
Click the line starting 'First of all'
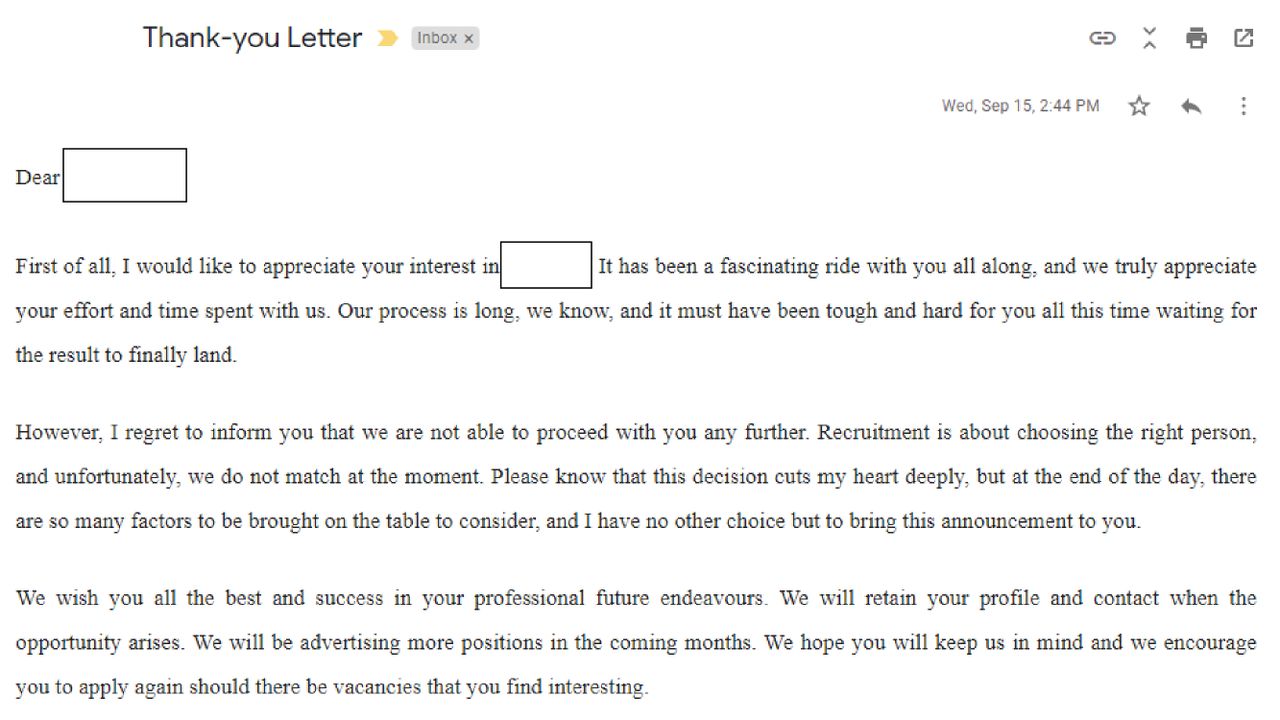636,266
